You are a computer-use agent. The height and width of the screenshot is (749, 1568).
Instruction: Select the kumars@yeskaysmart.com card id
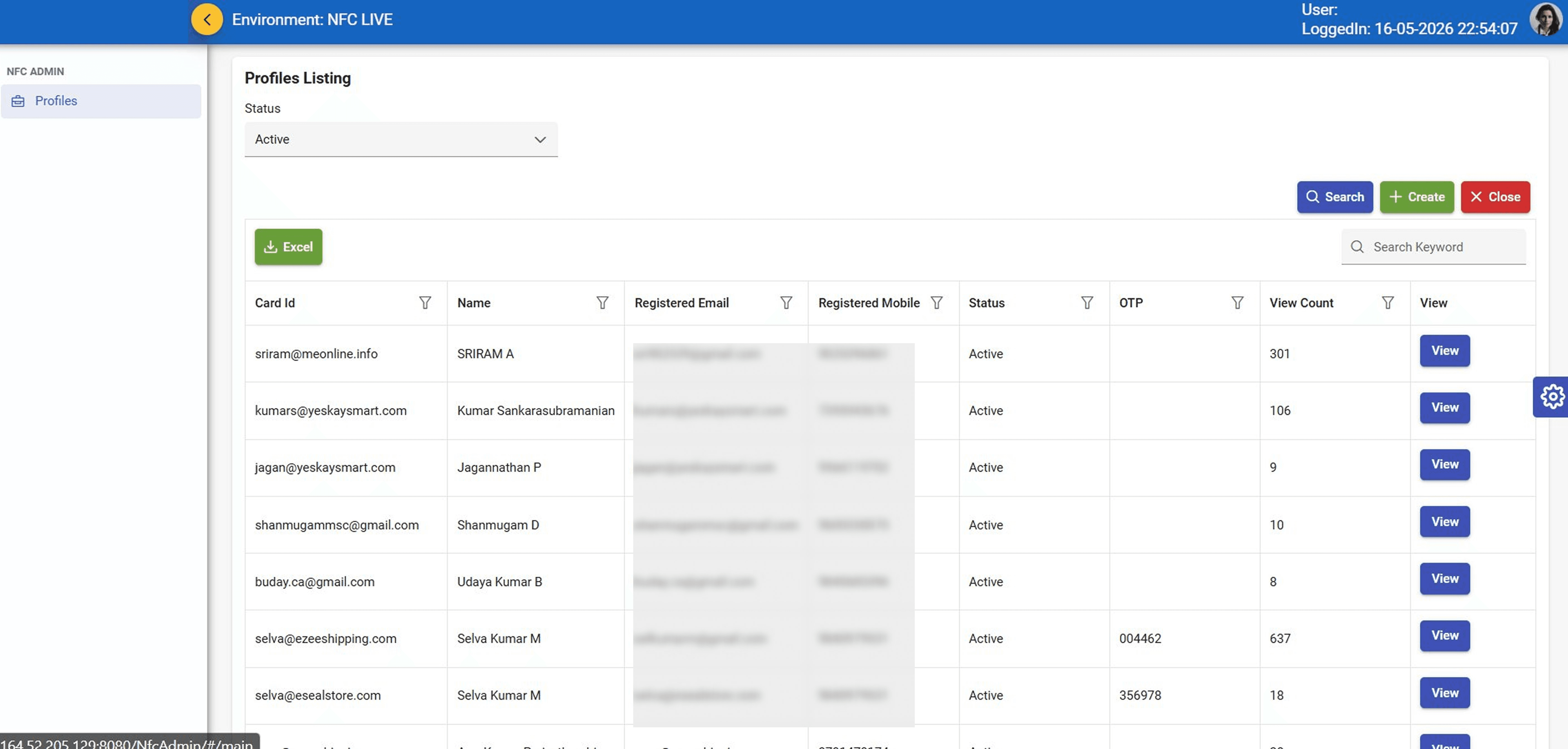click(331, 411)
